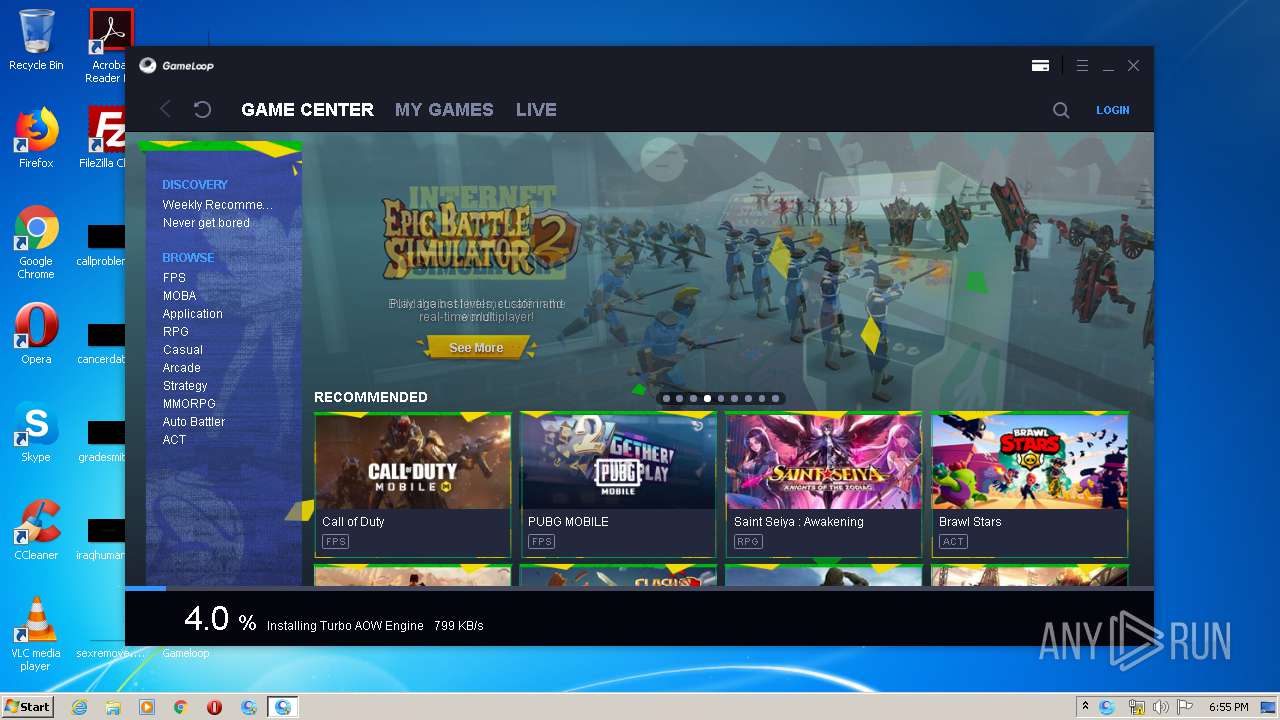Viewport: 1280px width, 720px height.
Task: Open Skype desktop shortcut
Action: coord(36,432)
